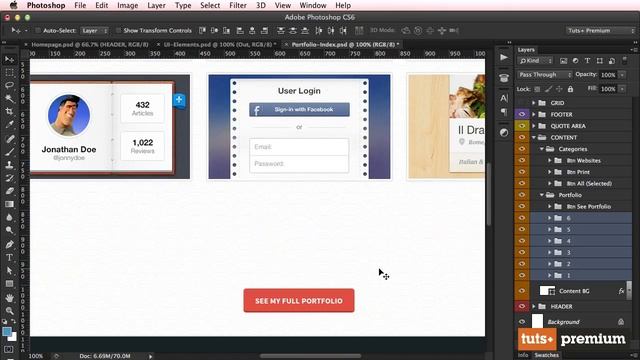Filter layers by pixel layers icon

(563, 61)
